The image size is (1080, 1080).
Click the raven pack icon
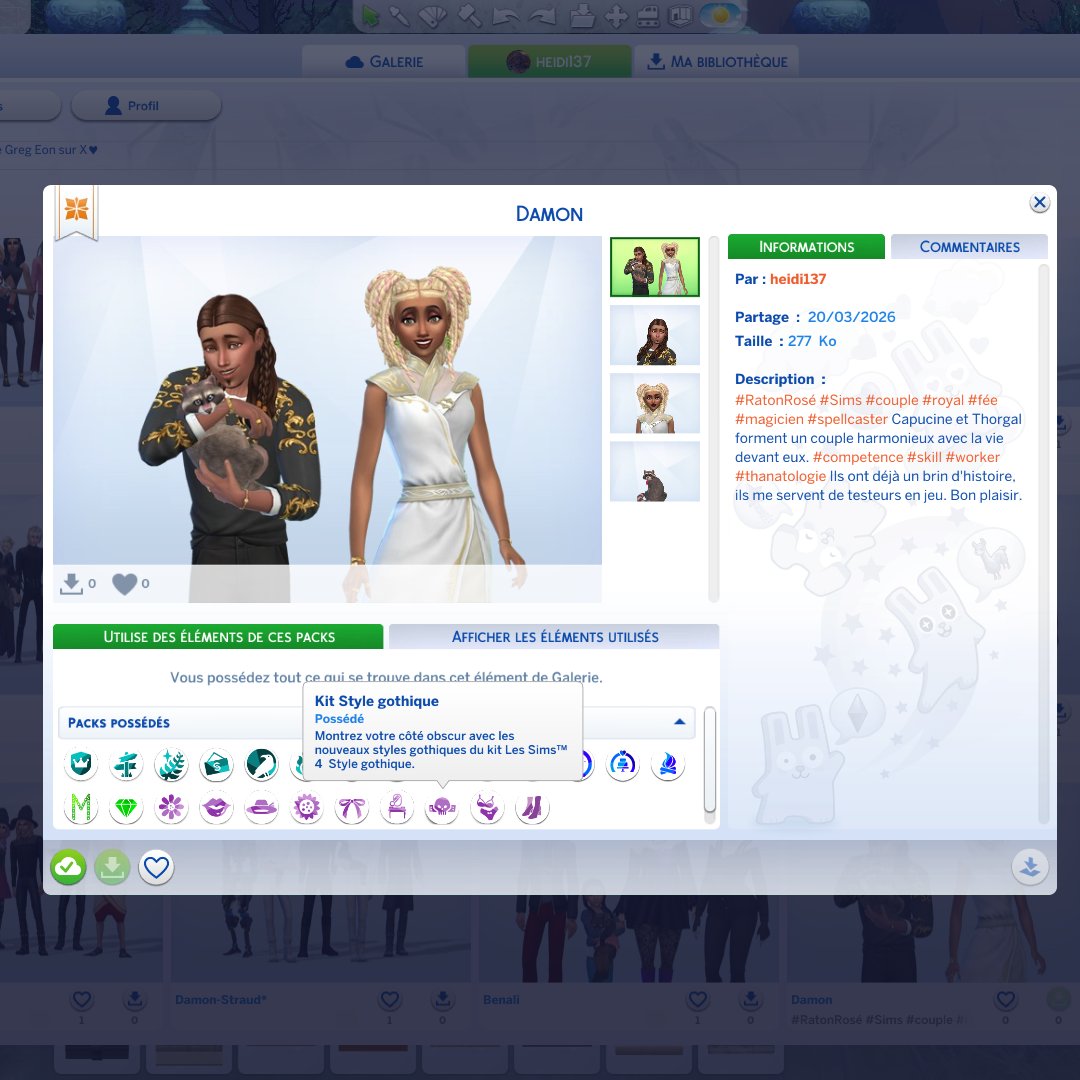262,764
